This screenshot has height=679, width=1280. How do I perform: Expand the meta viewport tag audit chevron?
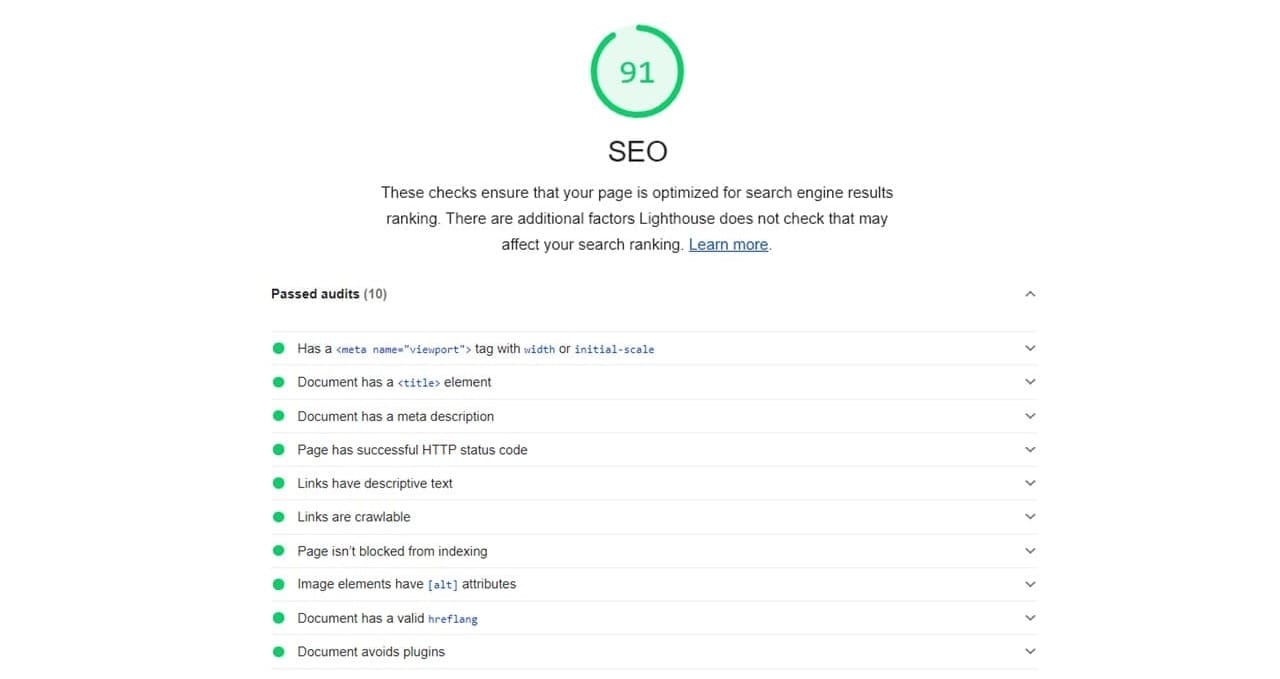(1030, 348)
